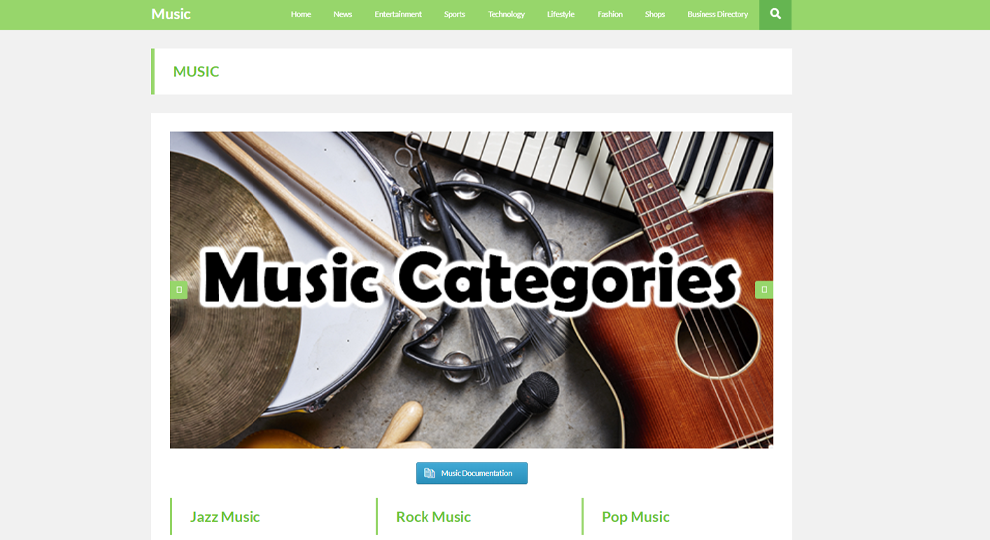Open the Fashion page
990x540 pixels.
click(x=610, y=14)
